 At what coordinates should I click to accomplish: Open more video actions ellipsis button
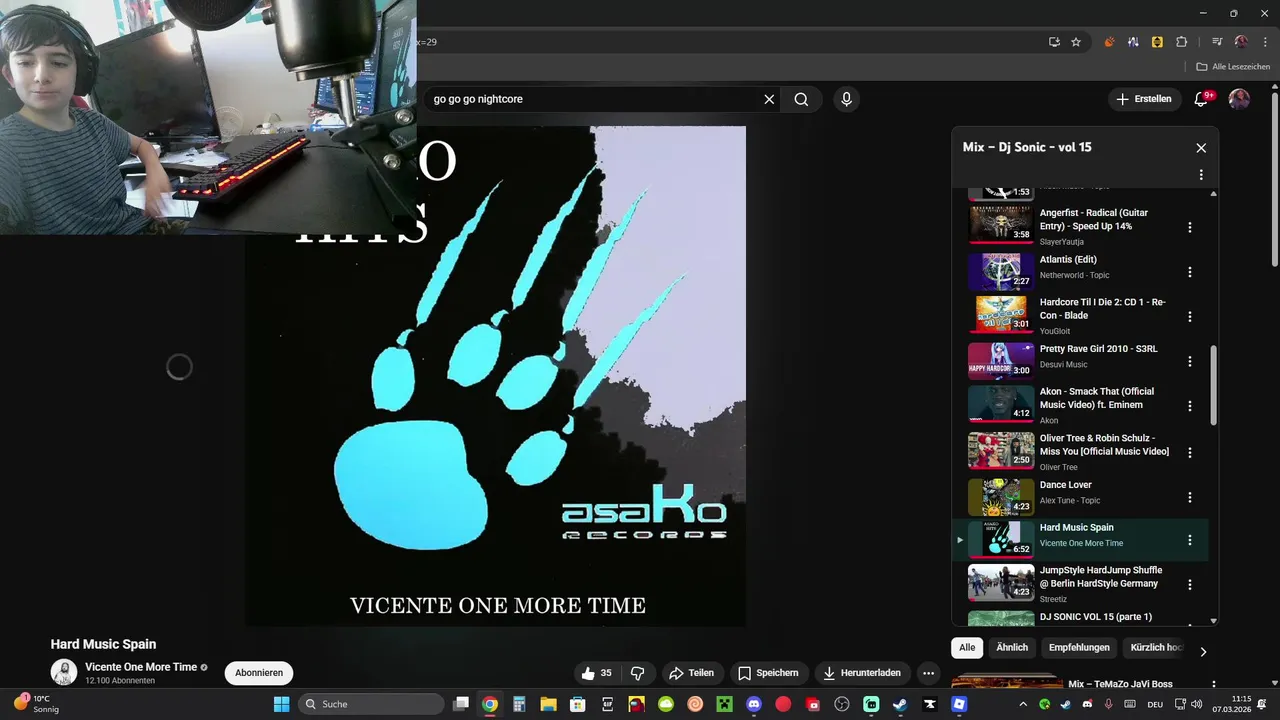[x=928, y=673]
